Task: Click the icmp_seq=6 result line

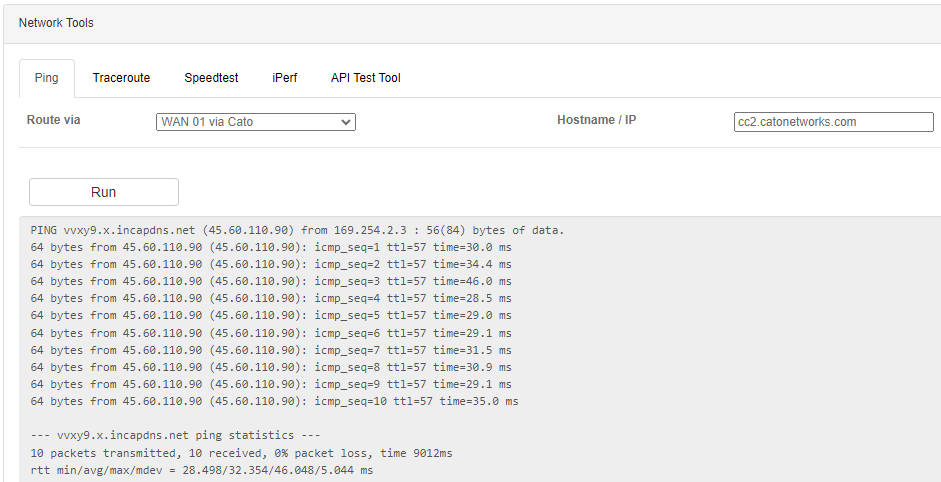Action: 271,333
